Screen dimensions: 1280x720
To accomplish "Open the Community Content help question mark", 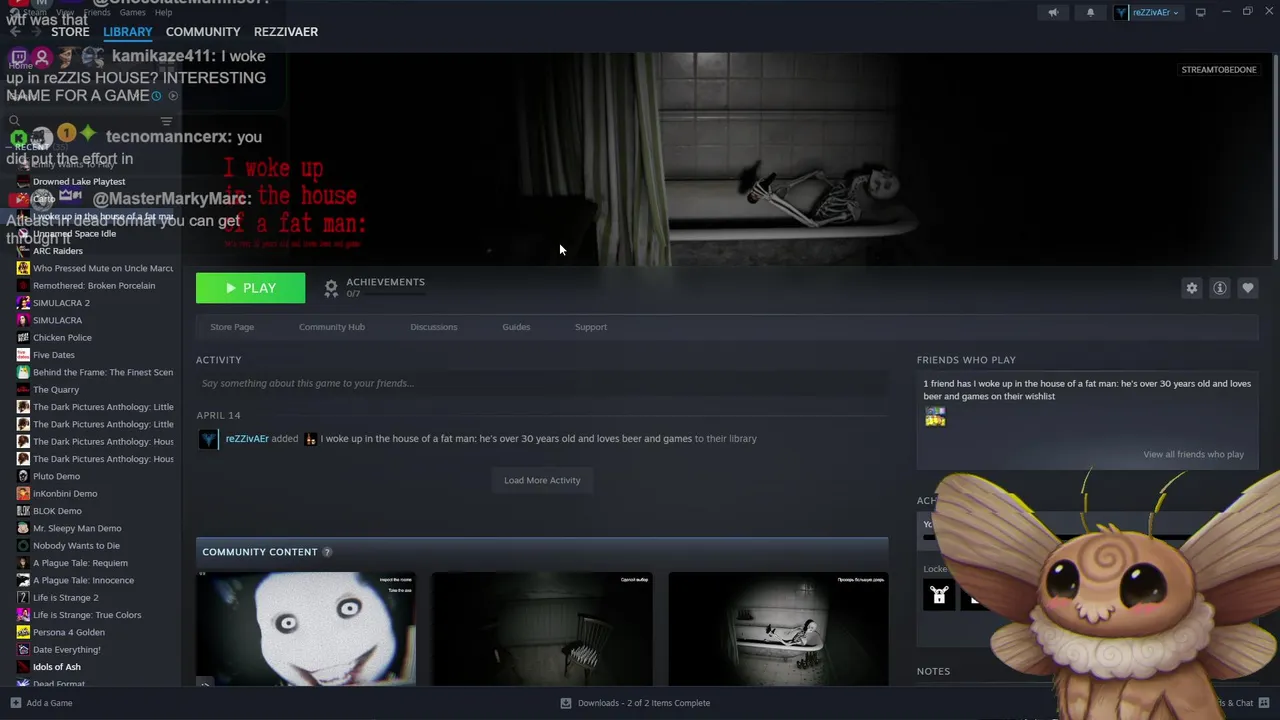I will [x=326, y=552].
